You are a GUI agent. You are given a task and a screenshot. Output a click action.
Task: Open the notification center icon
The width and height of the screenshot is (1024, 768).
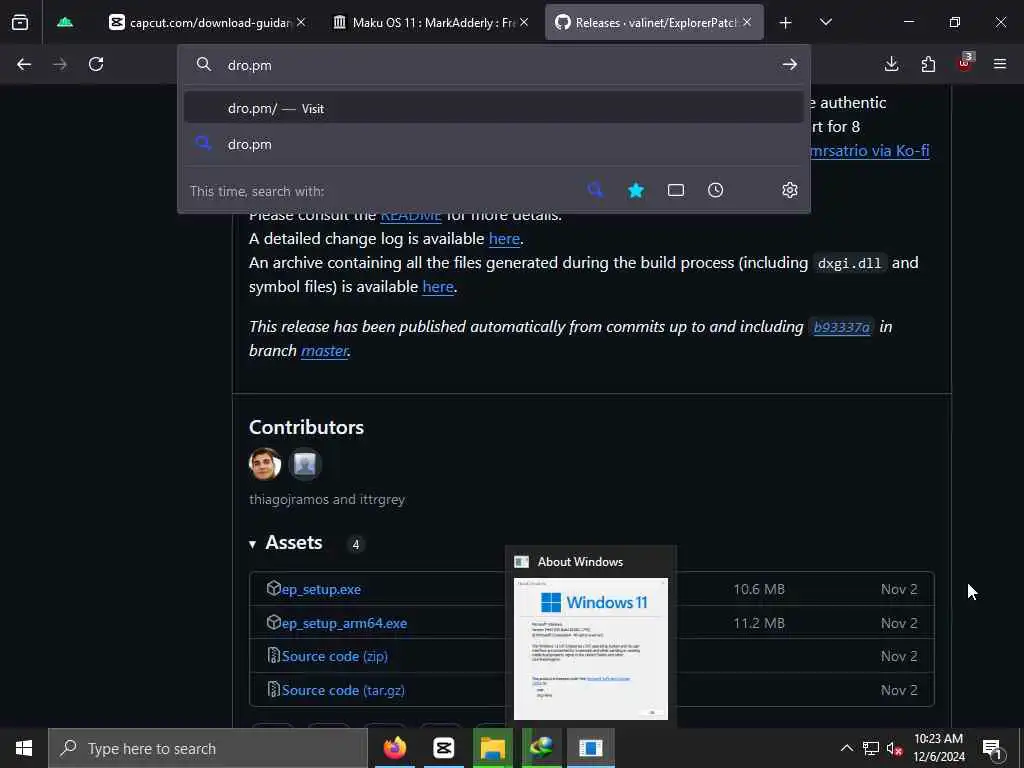click(992, 748)
